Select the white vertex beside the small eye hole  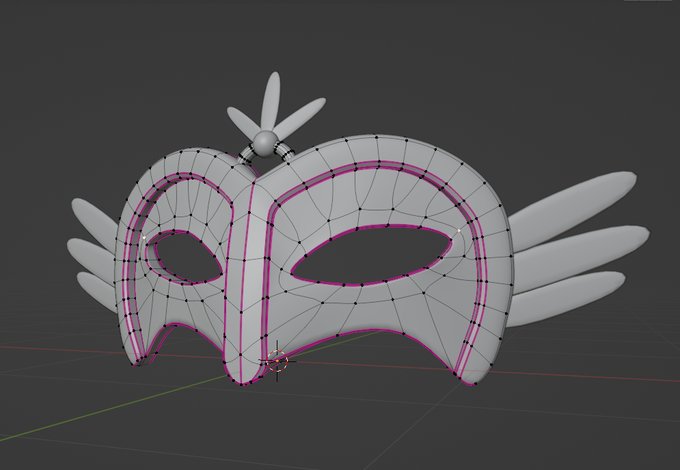(x=144, y=238)
